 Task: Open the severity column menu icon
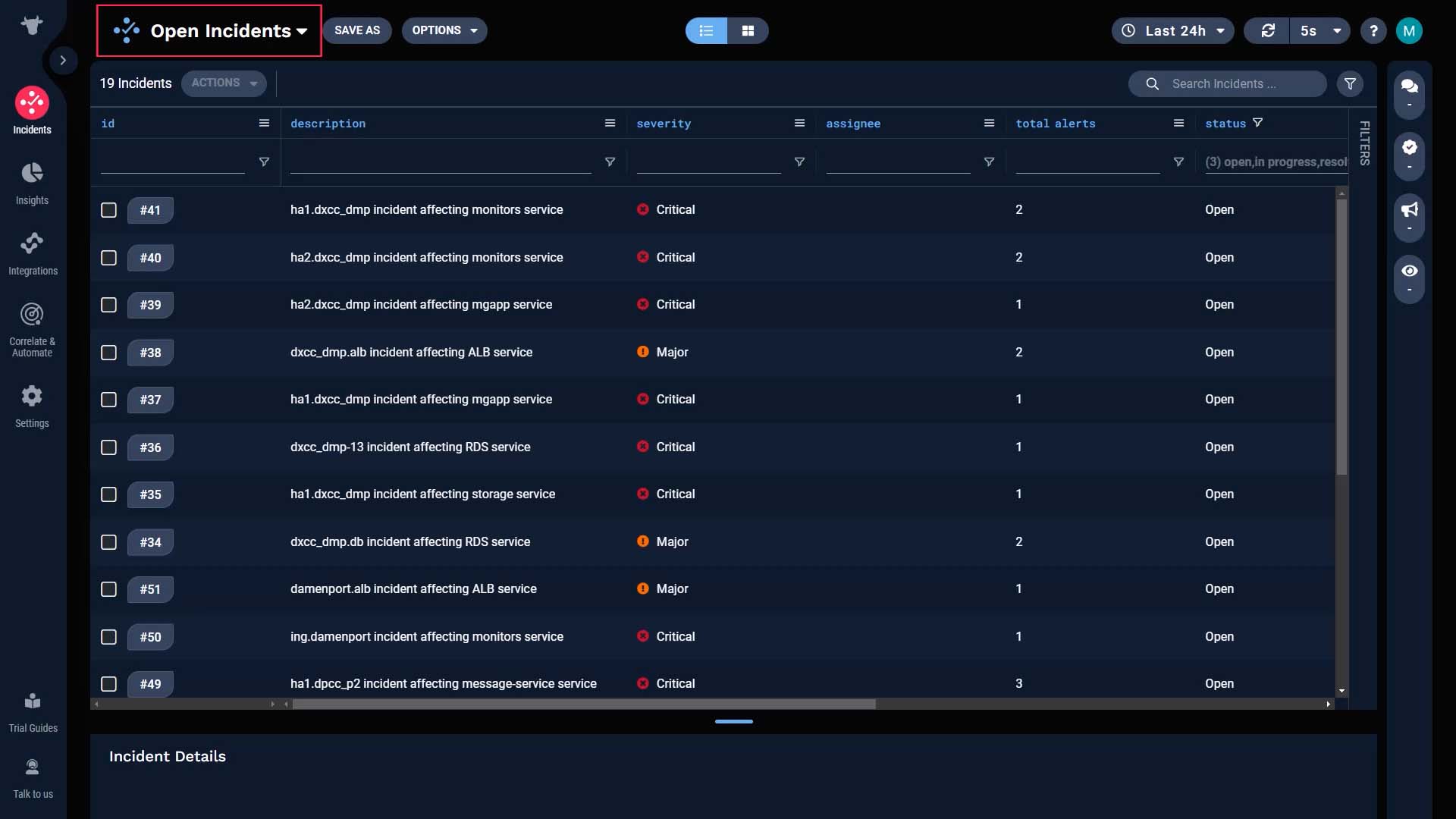799,123
